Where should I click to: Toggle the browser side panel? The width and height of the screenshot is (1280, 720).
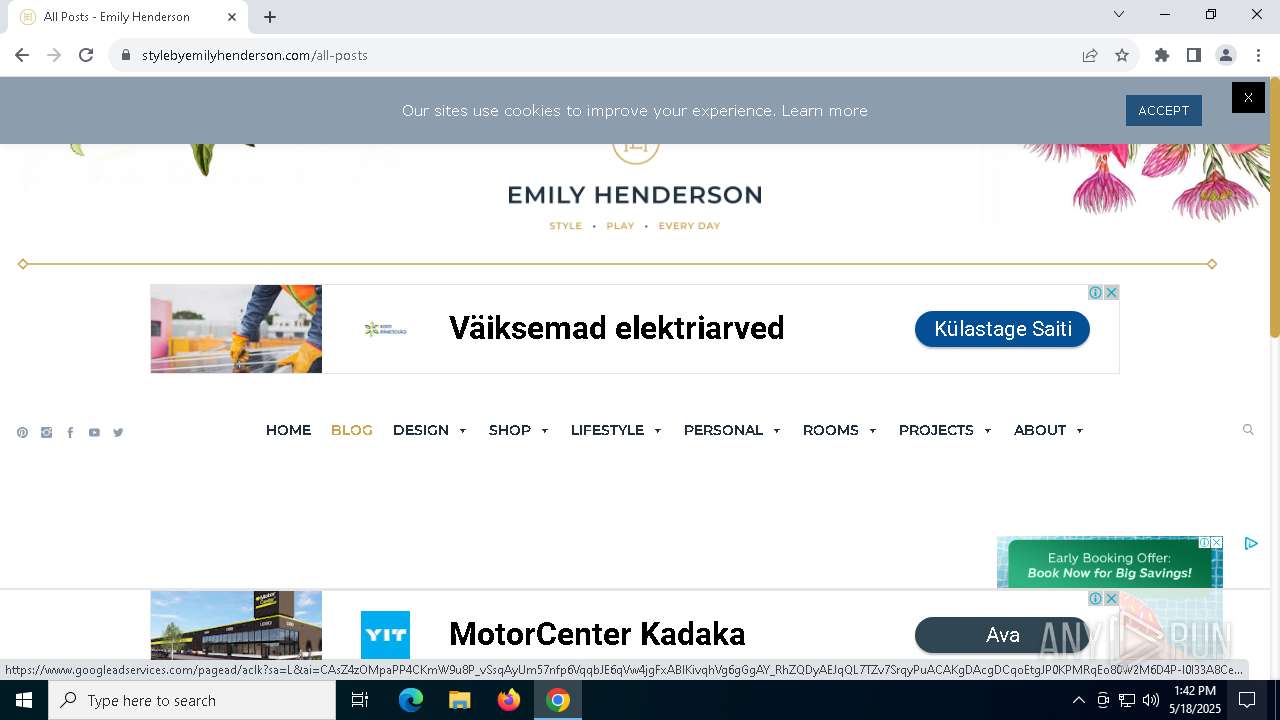click(1194, 55)
